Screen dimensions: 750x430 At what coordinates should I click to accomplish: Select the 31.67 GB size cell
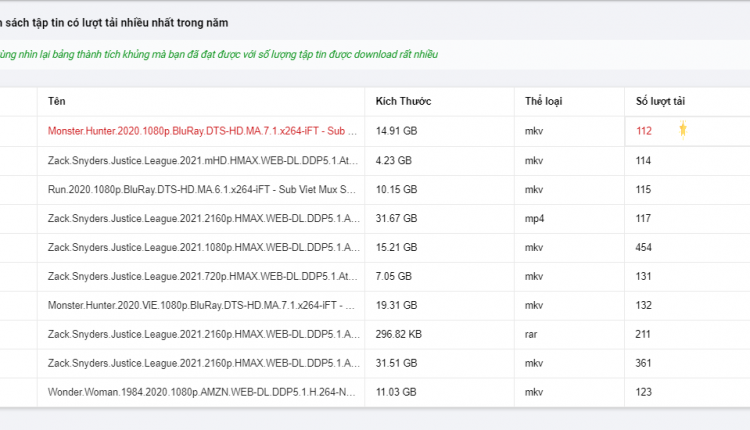click(396, 218)
